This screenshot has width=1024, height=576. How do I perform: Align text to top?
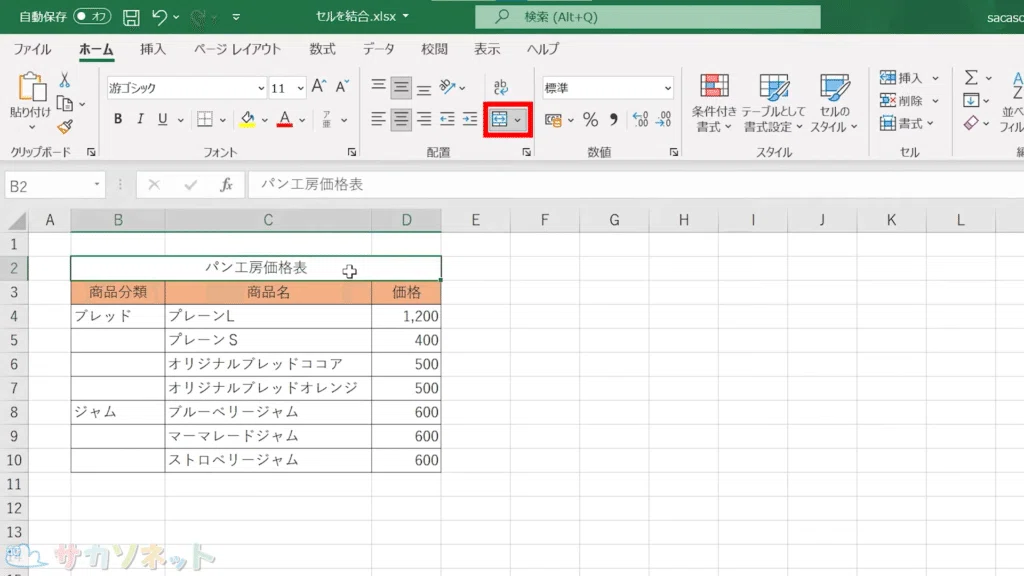378,87
